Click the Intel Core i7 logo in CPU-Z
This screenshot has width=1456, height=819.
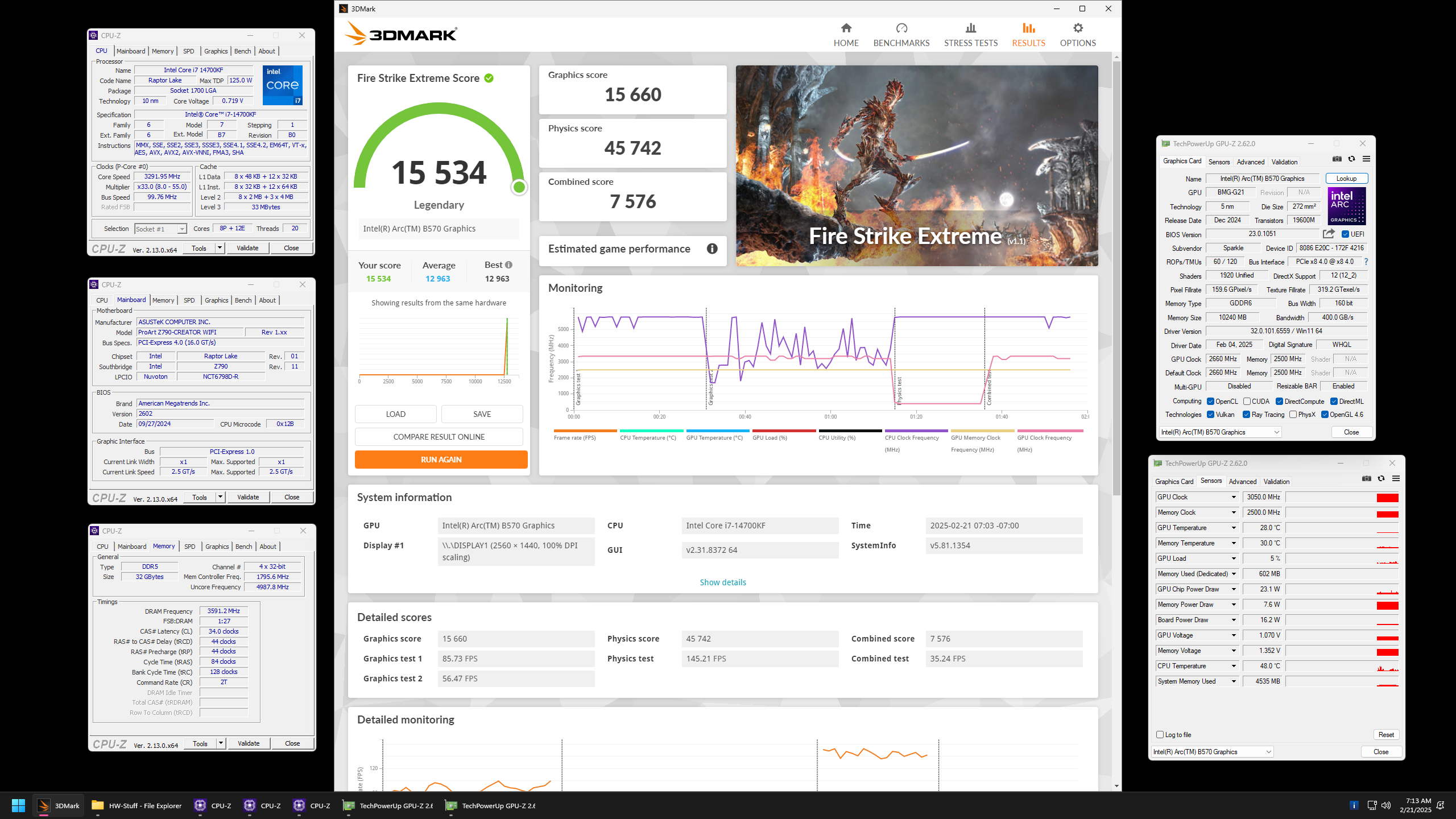[282, 85]
